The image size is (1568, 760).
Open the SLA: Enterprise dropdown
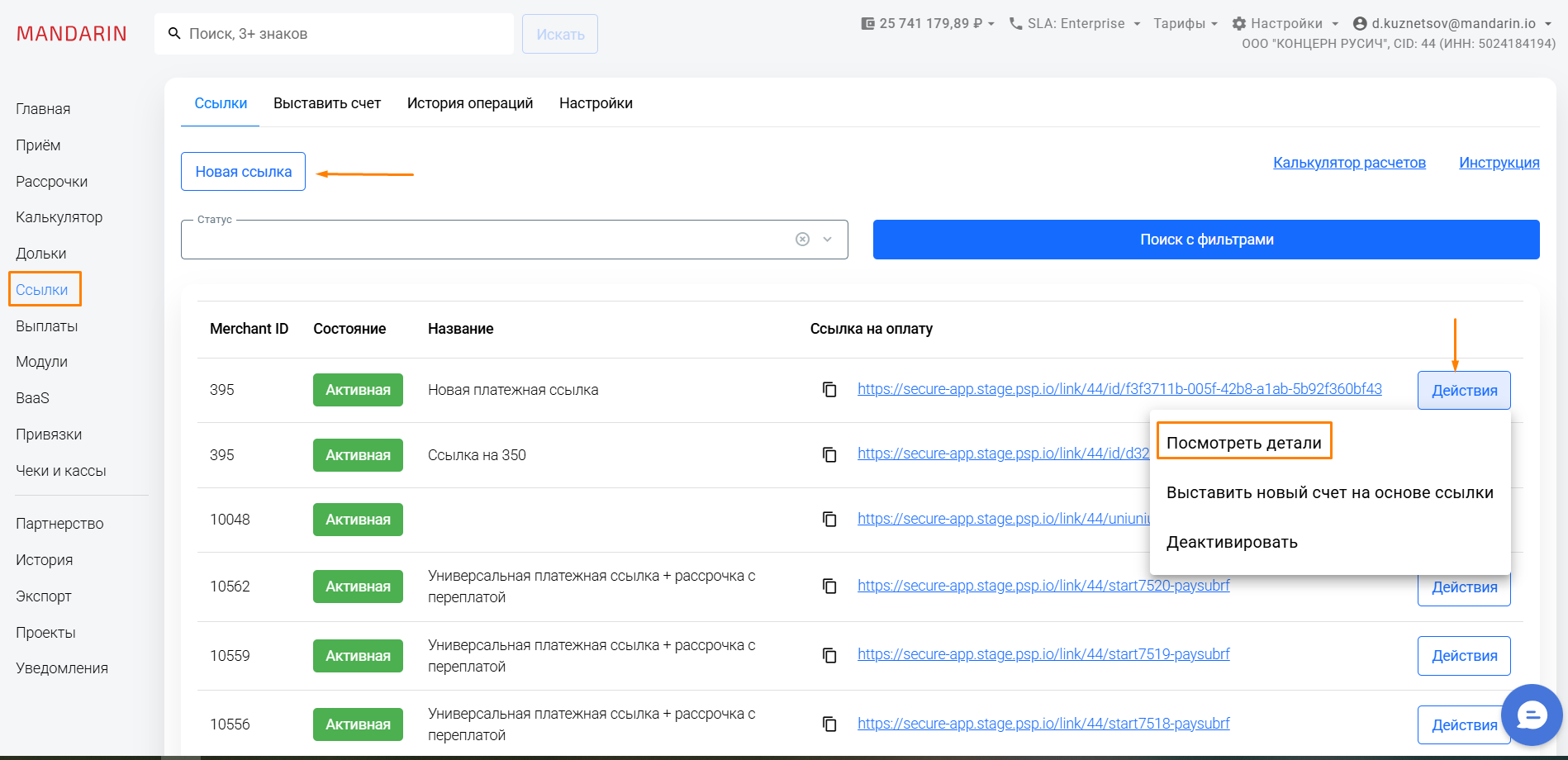[1075, 24]
